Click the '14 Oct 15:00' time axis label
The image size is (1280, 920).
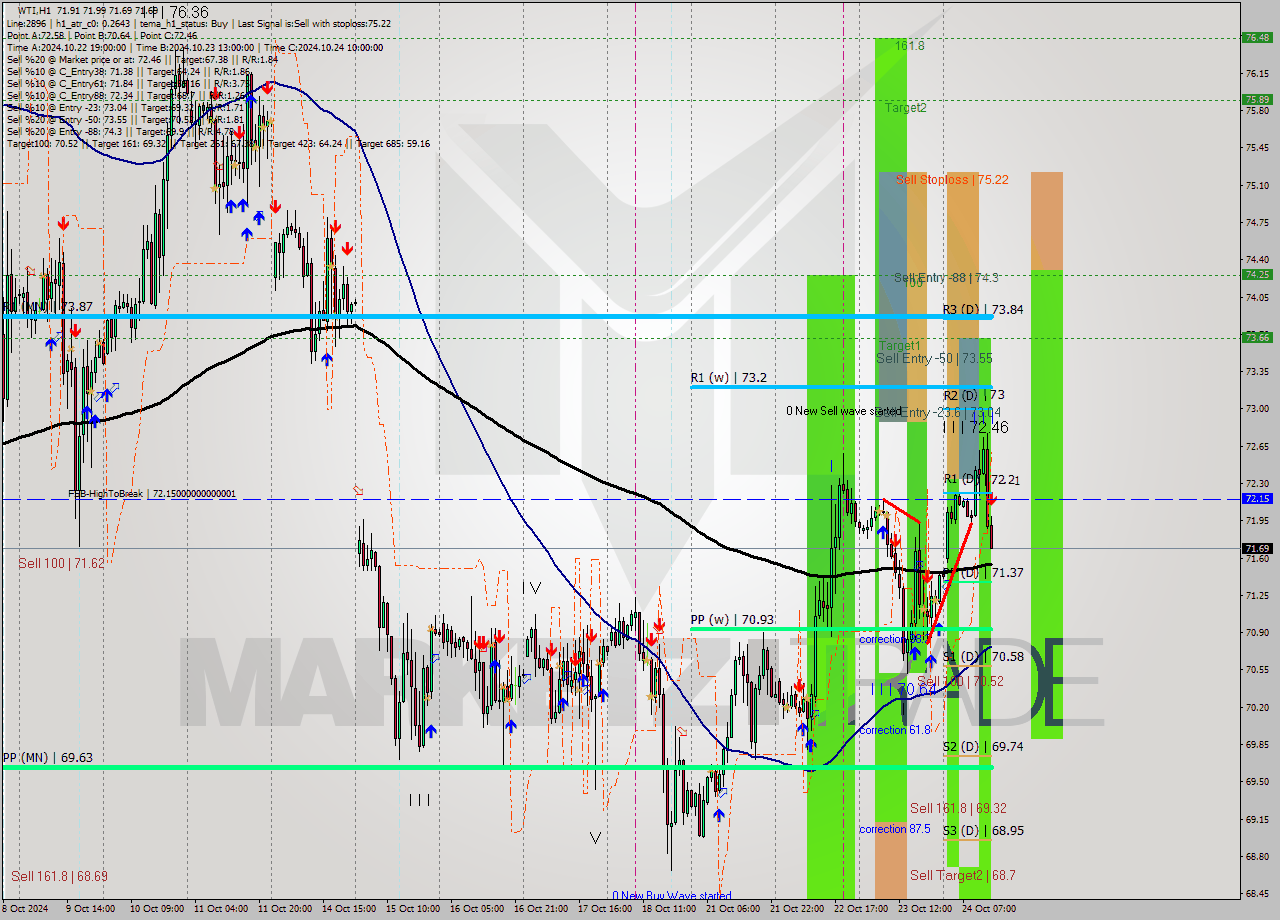pyautogui.click(x=348, y=909)
